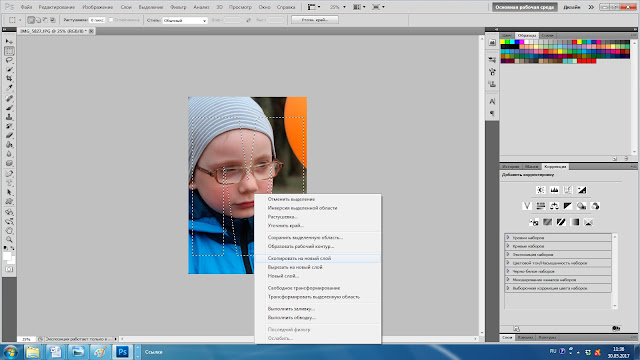This screenshot has width=640, height=360.
Task: Add an Exposure adjustment from icons
Action: coord(582,190)
